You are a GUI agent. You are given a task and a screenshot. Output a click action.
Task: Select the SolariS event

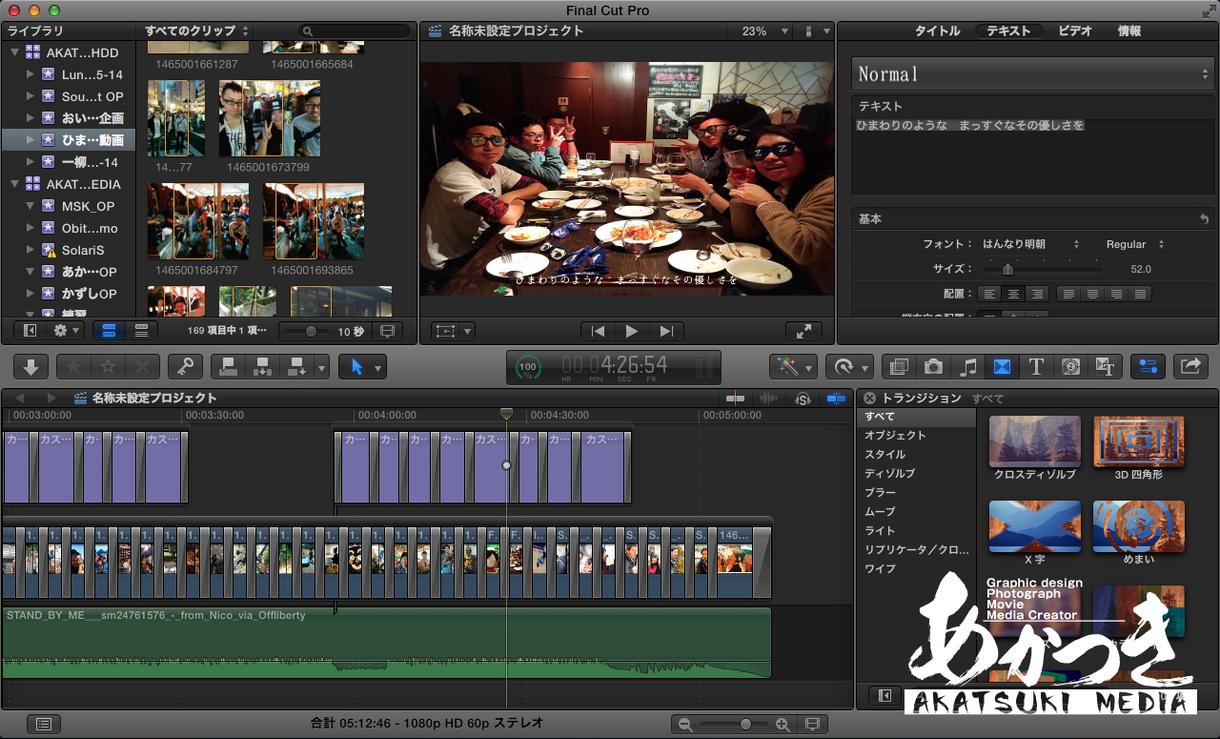click(69, 250)
